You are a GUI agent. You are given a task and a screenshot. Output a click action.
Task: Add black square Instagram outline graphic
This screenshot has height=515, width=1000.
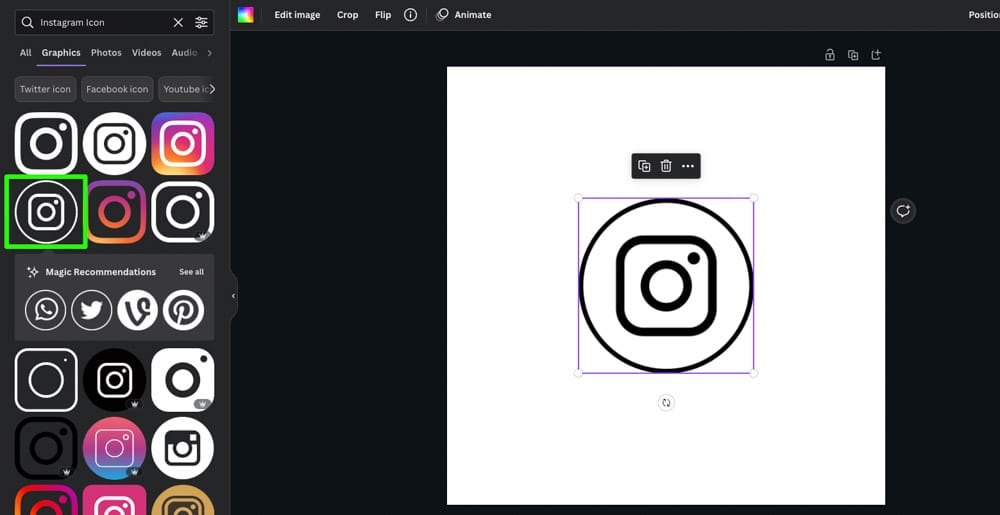click(x=46, y=448)
